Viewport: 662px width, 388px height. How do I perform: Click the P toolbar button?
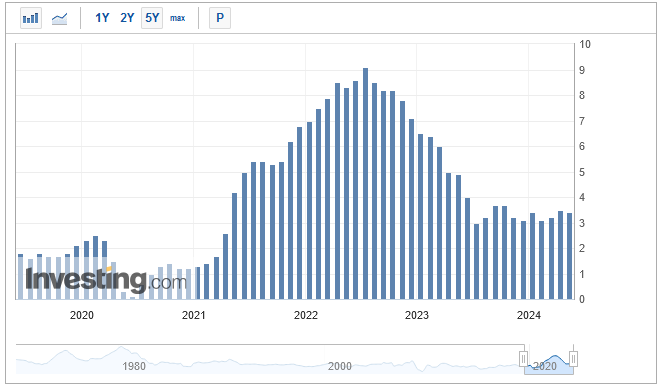tap(220, 18)
